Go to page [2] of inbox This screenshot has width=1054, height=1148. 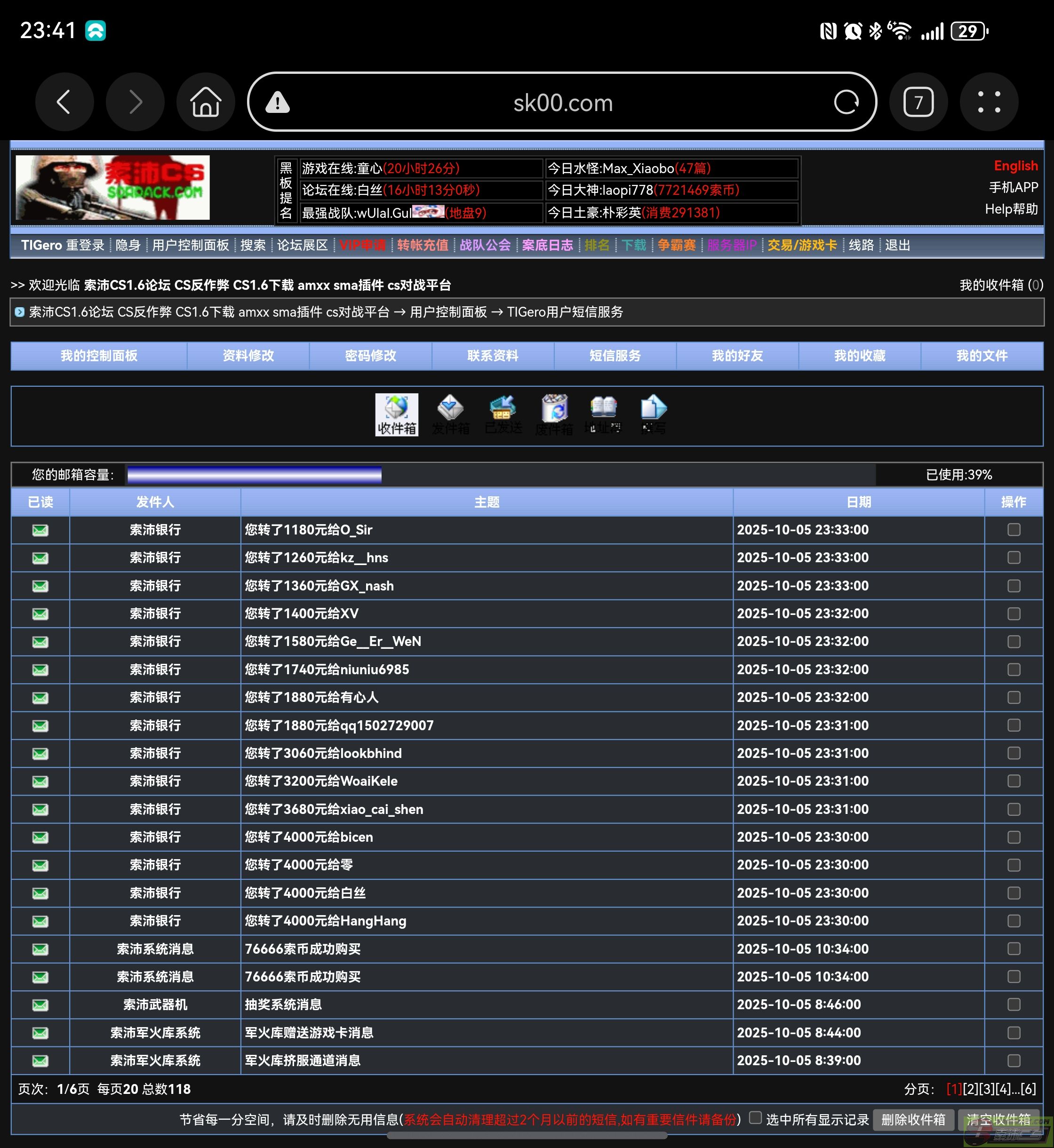click(x=971, y=1089)
